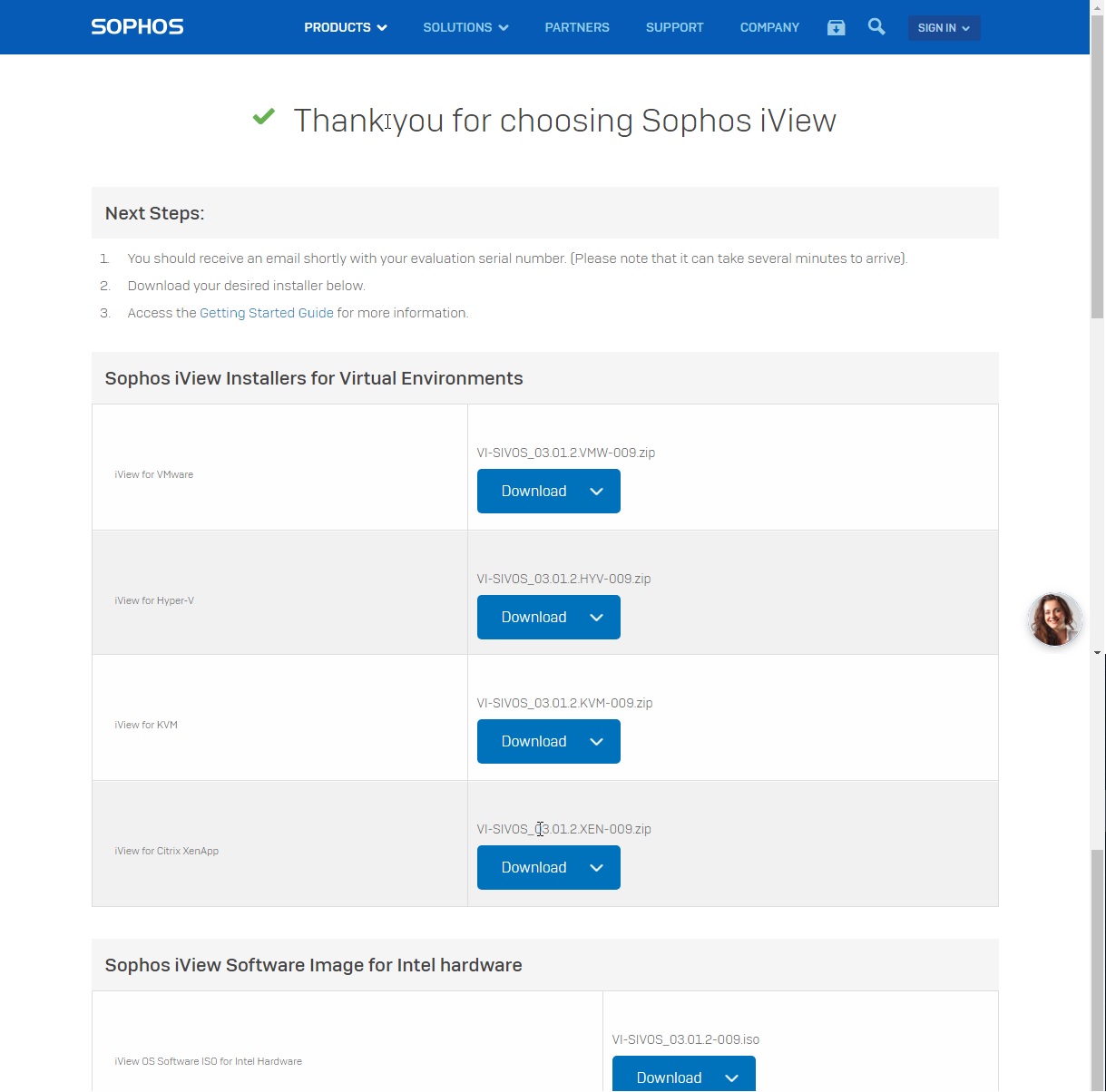
Task: Open the chat agent avatar
Action: click(x=1054, y=619)
